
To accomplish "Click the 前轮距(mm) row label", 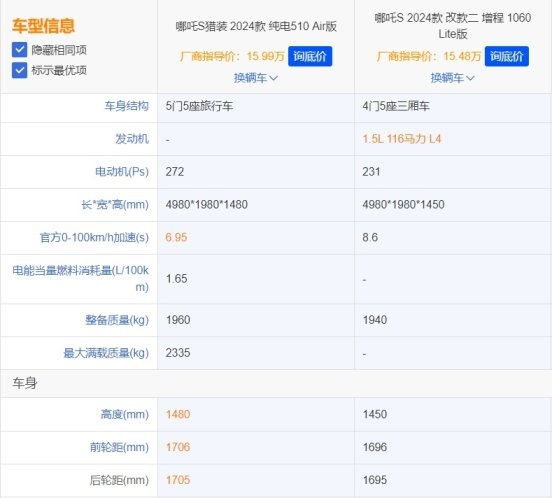I will (119, 447).
